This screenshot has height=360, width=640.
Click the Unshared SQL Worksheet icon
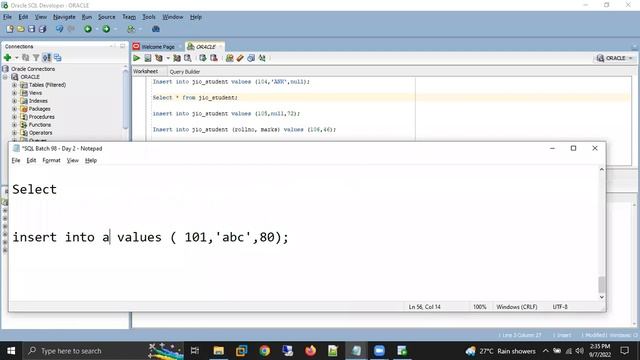(x=229, y=58)
